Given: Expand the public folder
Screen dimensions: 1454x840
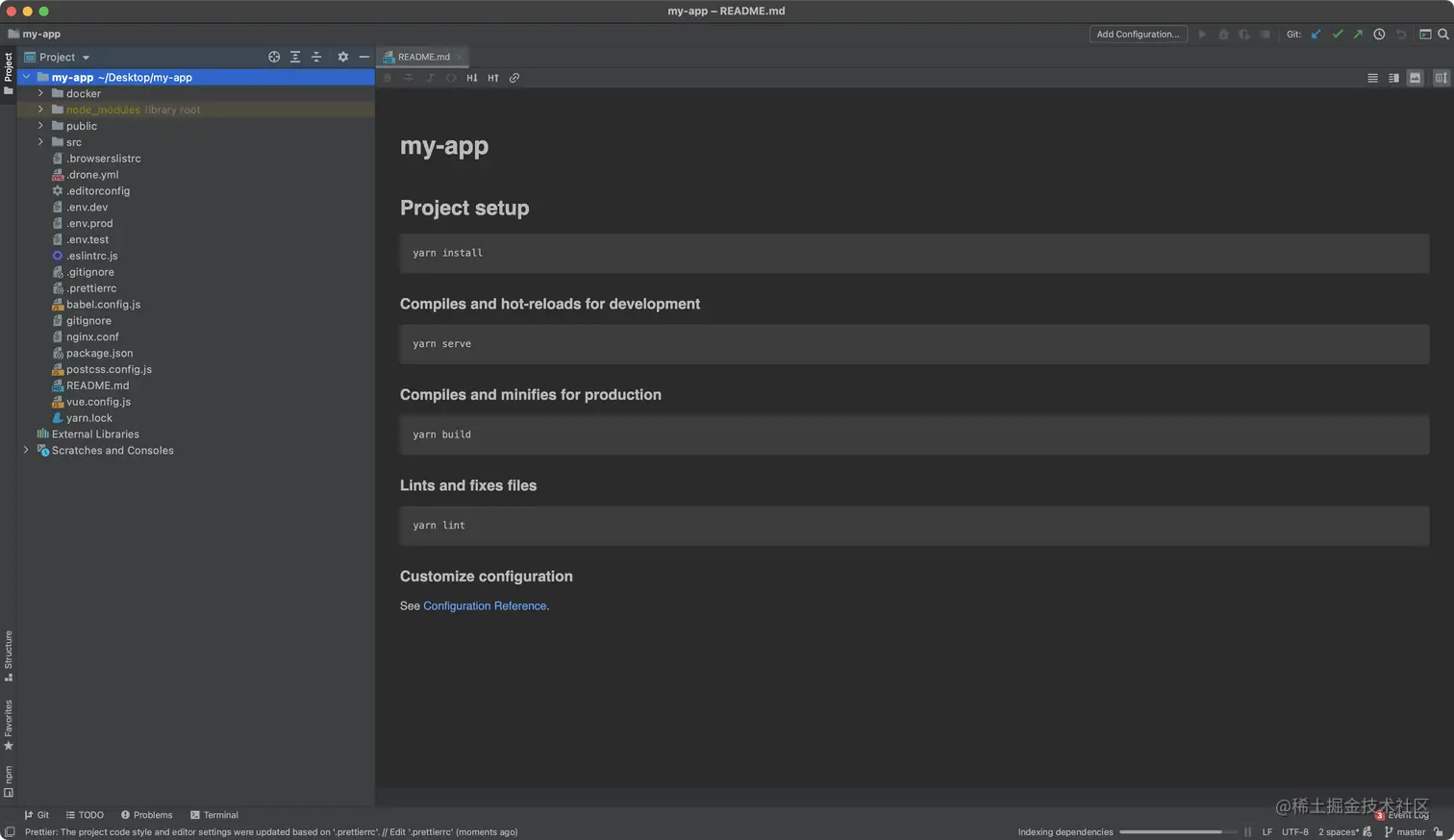Looking at the screenshot, I should coord(40,126).
